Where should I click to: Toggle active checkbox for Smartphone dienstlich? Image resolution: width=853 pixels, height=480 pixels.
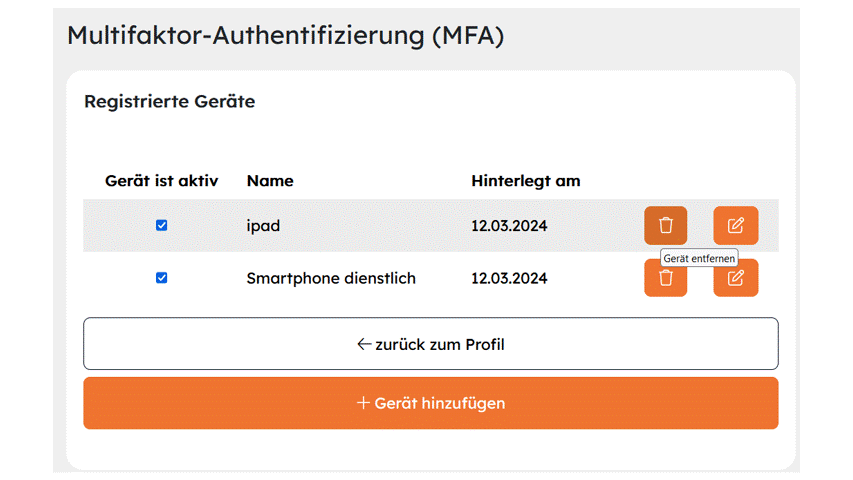pos(162,278)
